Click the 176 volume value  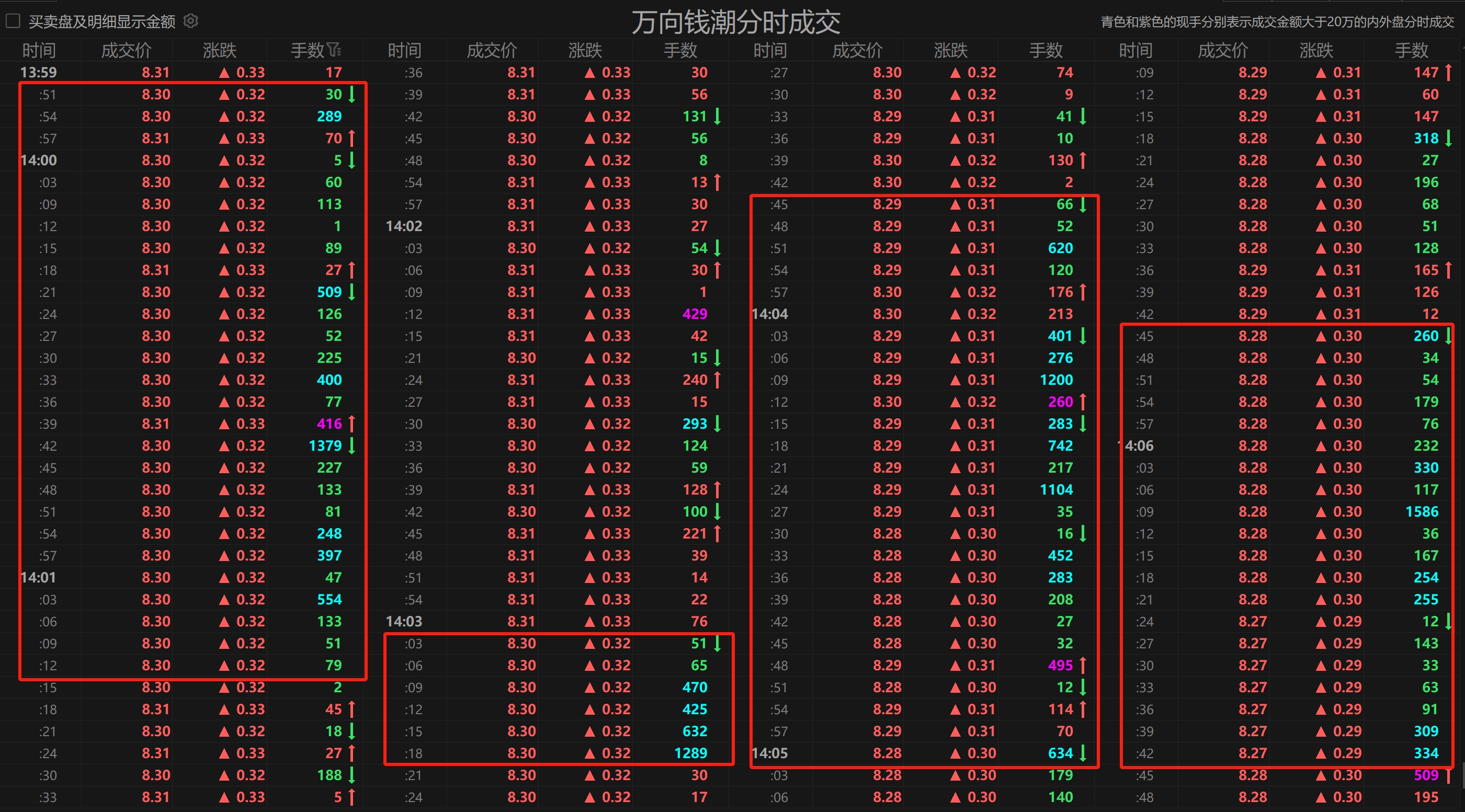1060,292
